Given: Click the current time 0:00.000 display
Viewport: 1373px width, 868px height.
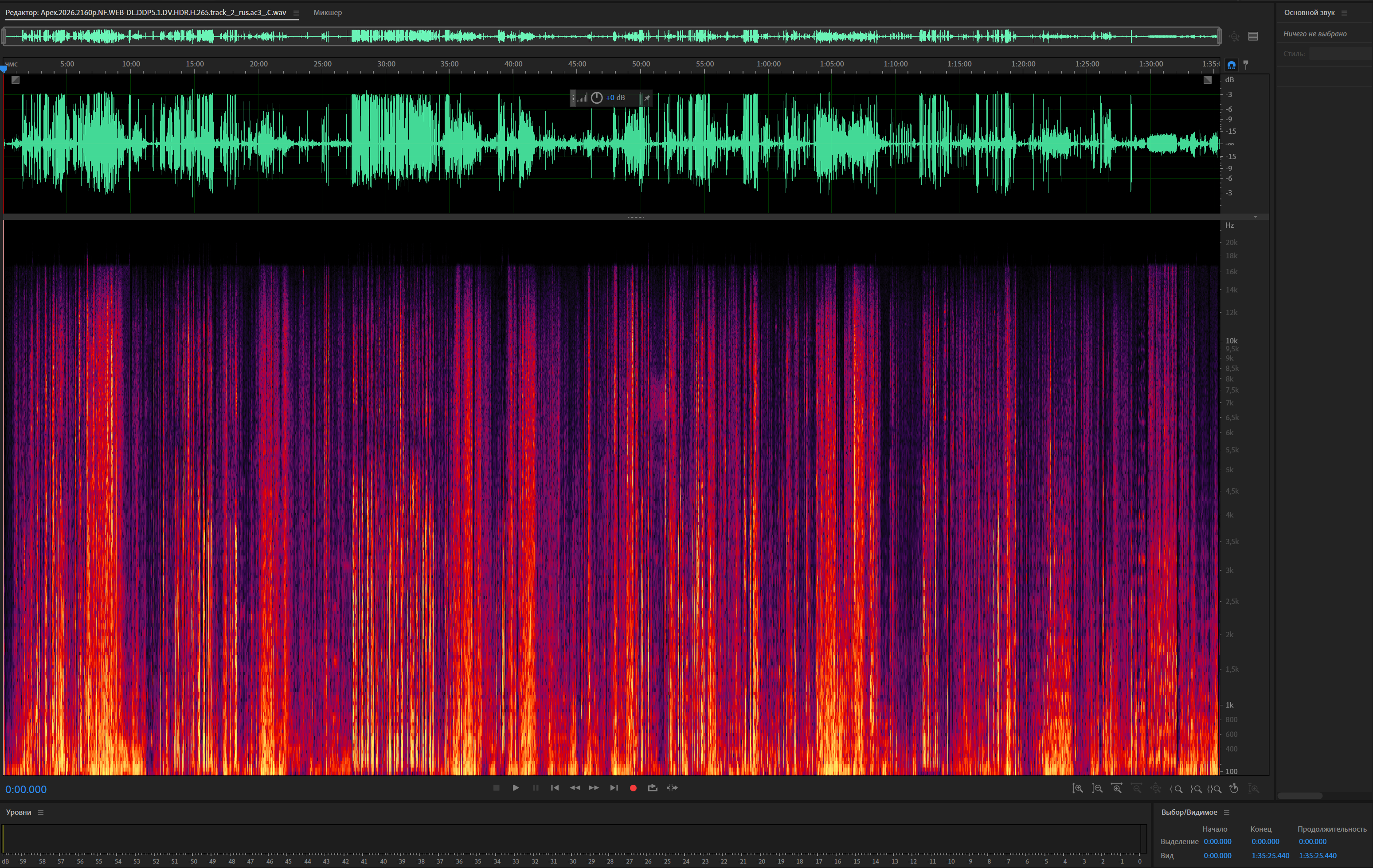Looking at the screenshot, I should [26, 789].
